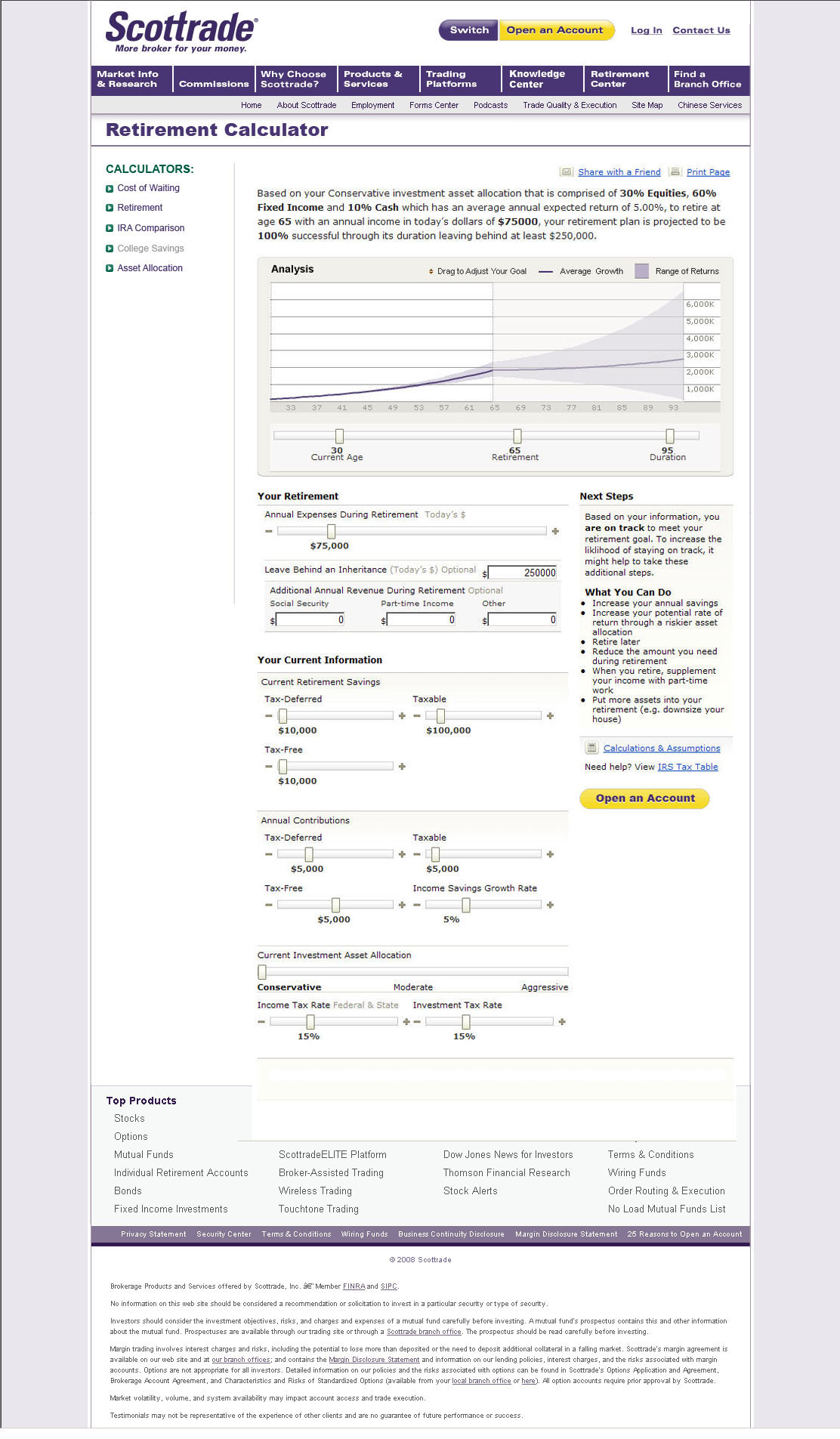840x1439 pixels.
Task: Click plus icon for Tax-Free annual contributions
Action: 402,905
